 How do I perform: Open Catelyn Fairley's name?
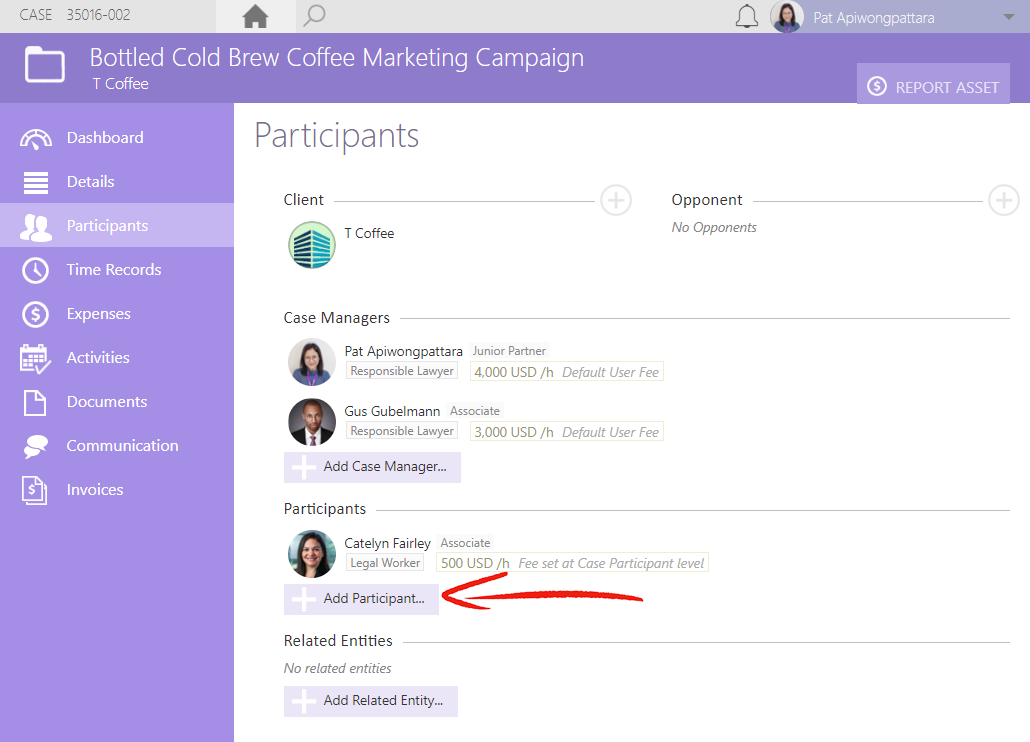point(388,543)
